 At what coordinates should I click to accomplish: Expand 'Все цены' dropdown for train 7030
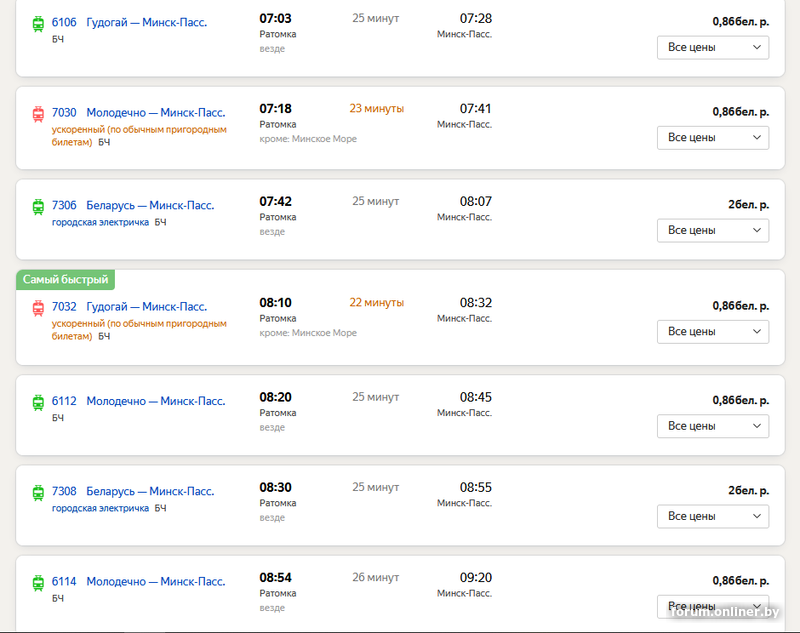tap(712, 137)
